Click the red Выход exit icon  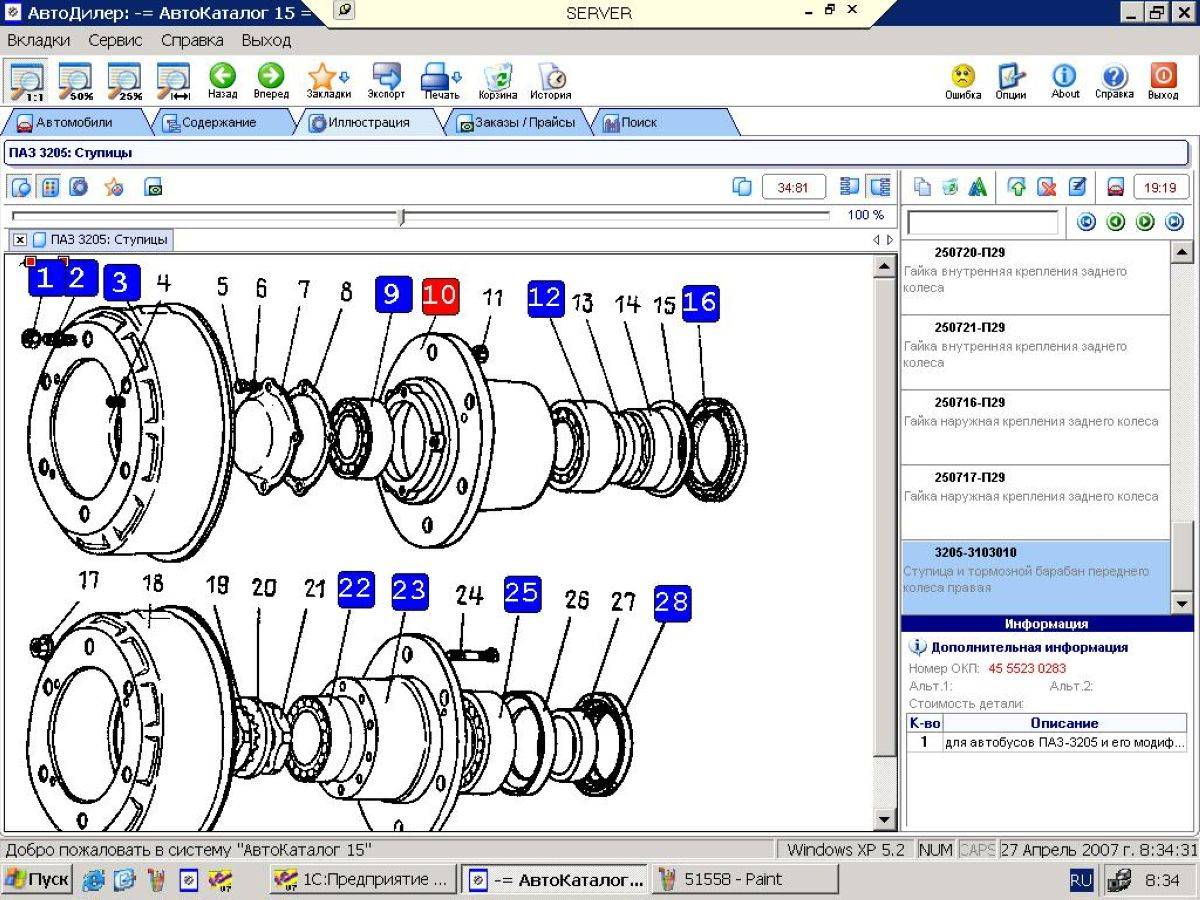coord(1163,81)
